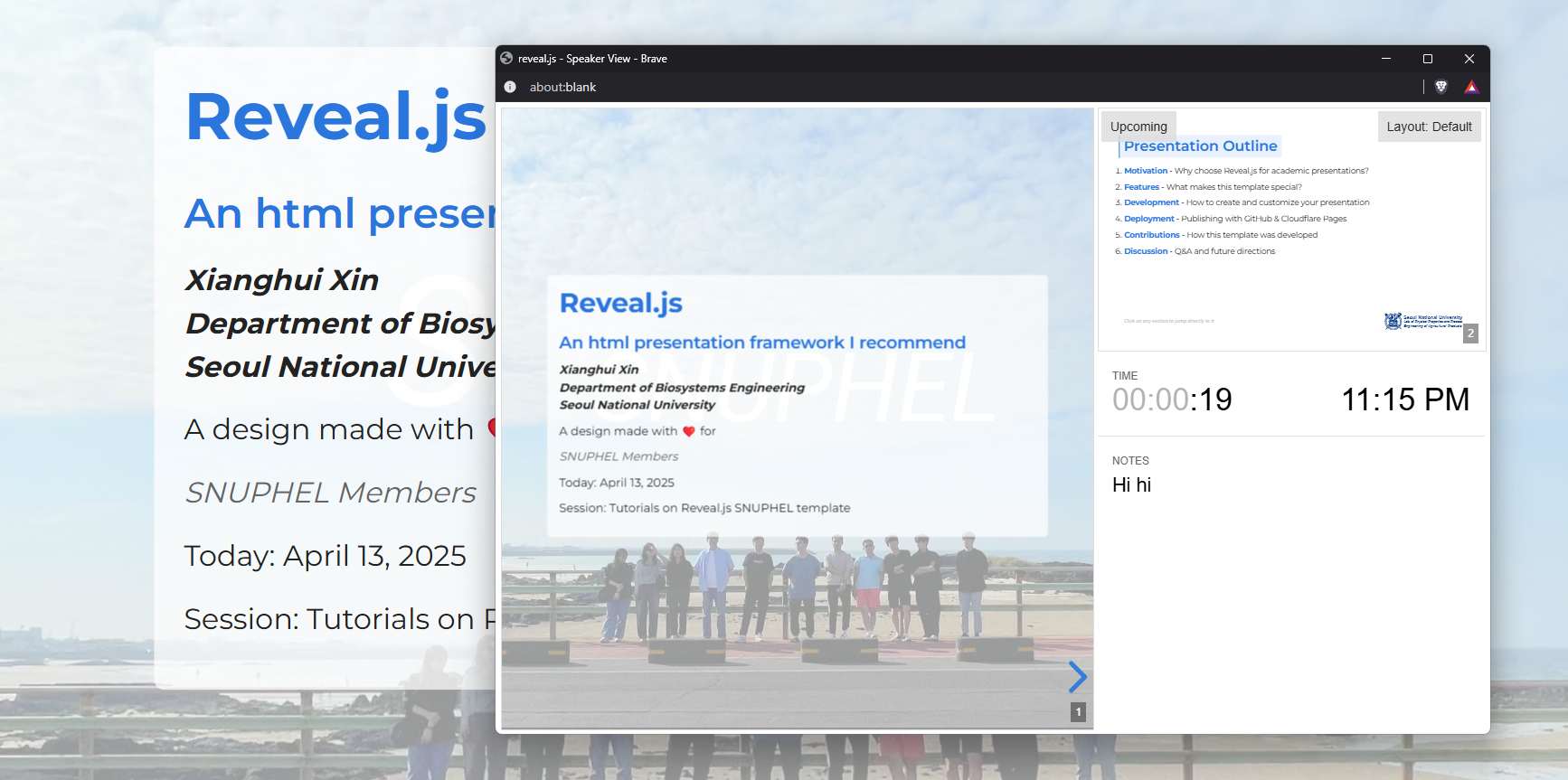Reset the elapsed timer showing 00:00:19
Screen dimensions: 1568x780
pos(1172,399)
